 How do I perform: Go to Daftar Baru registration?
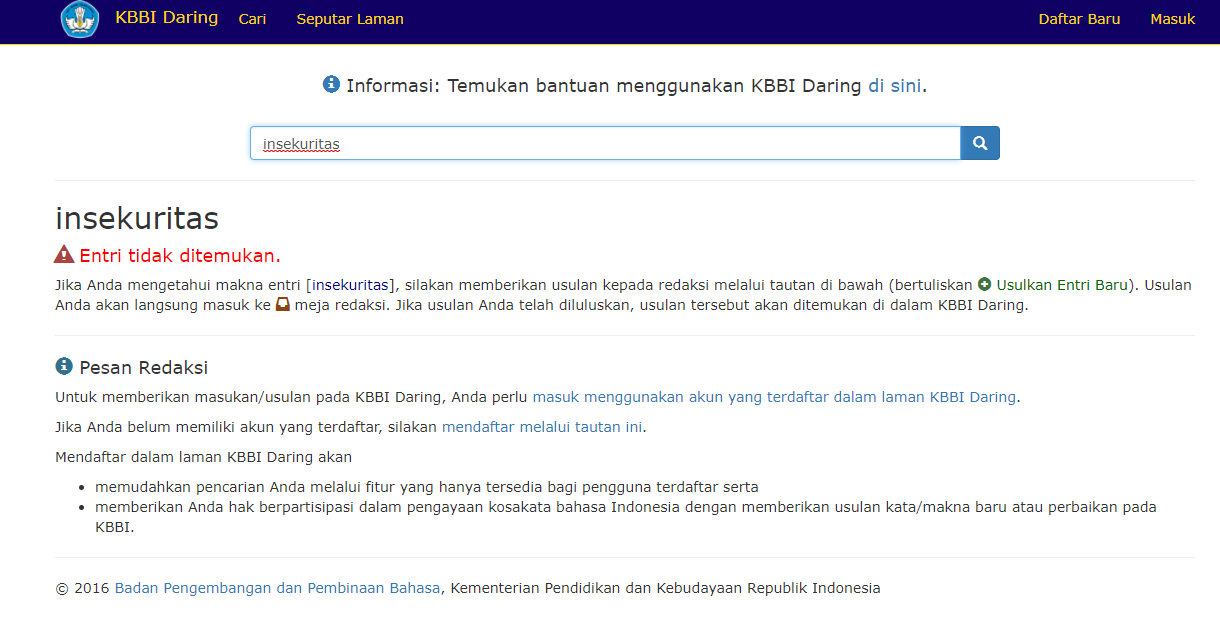point(1079,19)
